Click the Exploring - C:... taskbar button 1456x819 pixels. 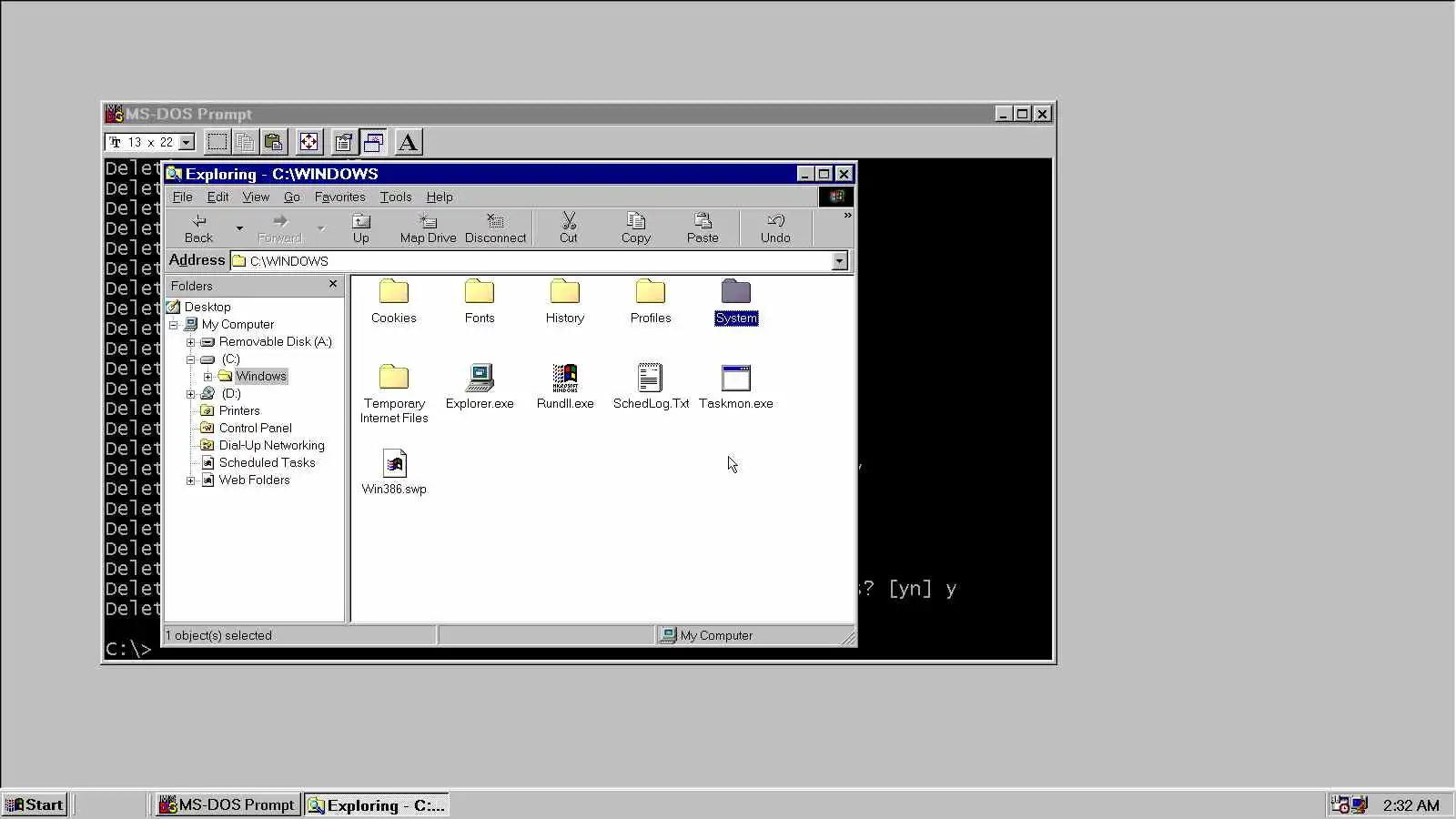click(377, 804)
